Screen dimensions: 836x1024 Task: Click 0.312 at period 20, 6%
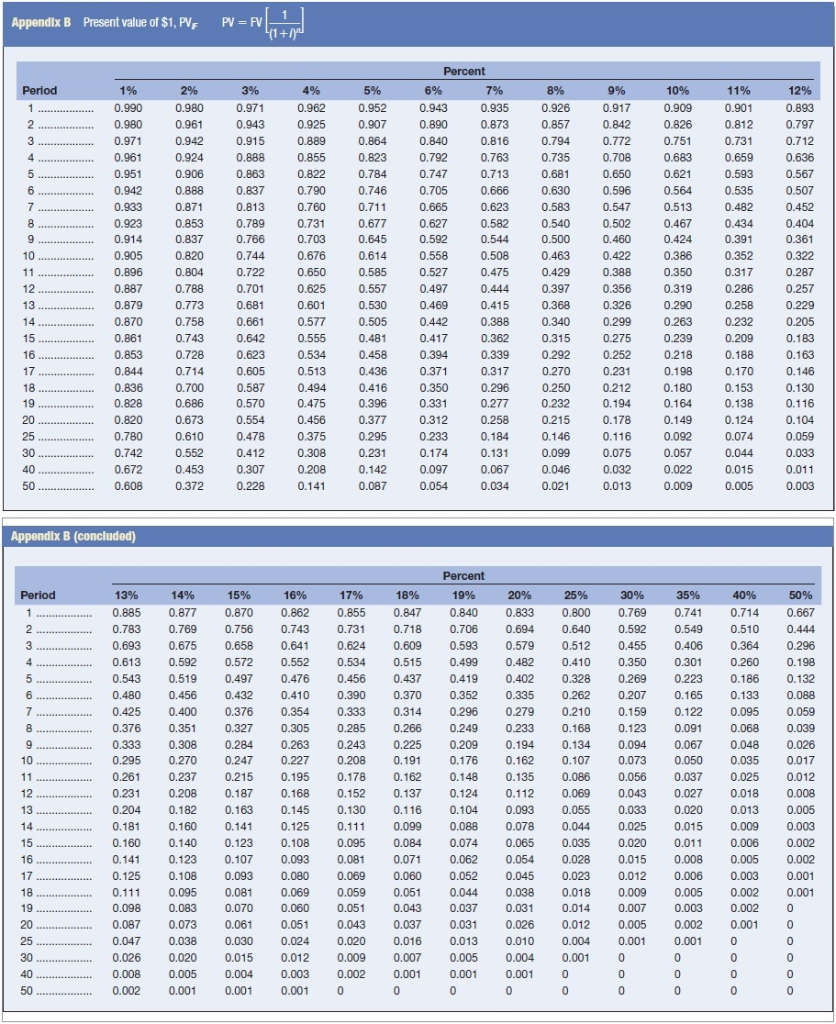[x=433, y=421]
